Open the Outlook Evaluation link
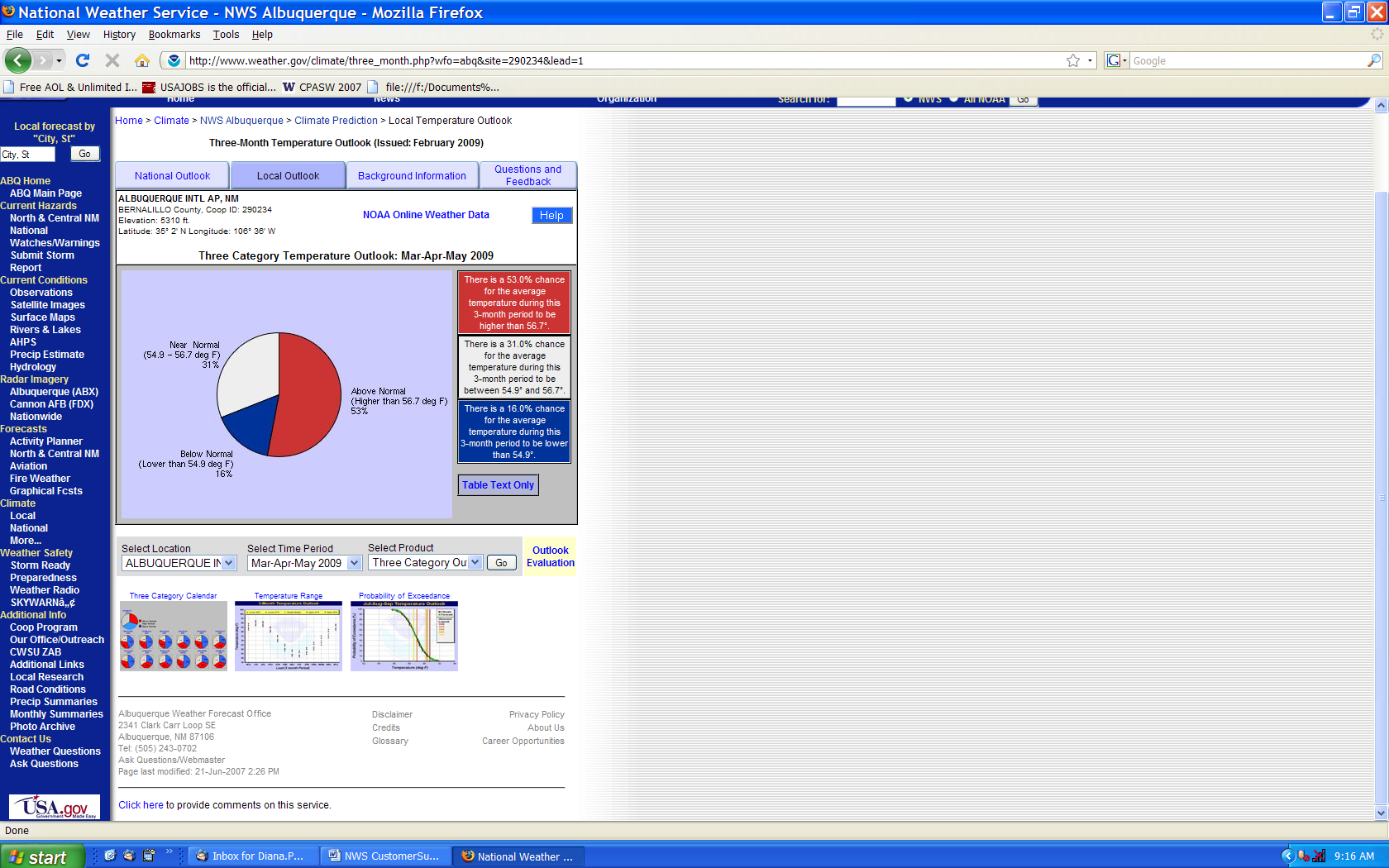 tap(551, 556)
